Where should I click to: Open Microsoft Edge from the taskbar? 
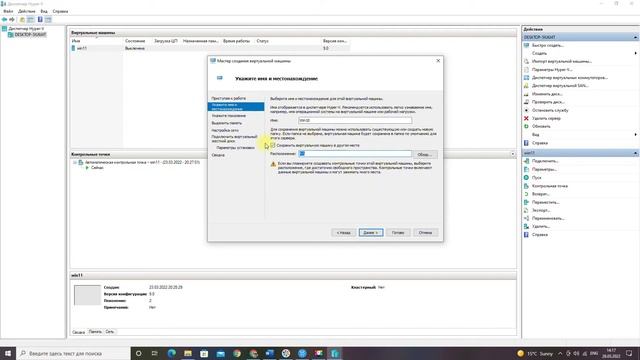point(171,353)
